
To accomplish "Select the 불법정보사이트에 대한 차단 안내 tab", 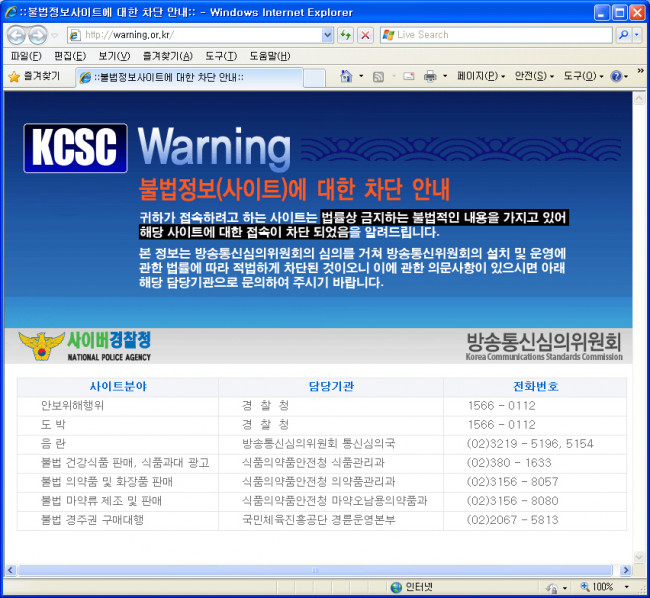I will pos(189,77).
